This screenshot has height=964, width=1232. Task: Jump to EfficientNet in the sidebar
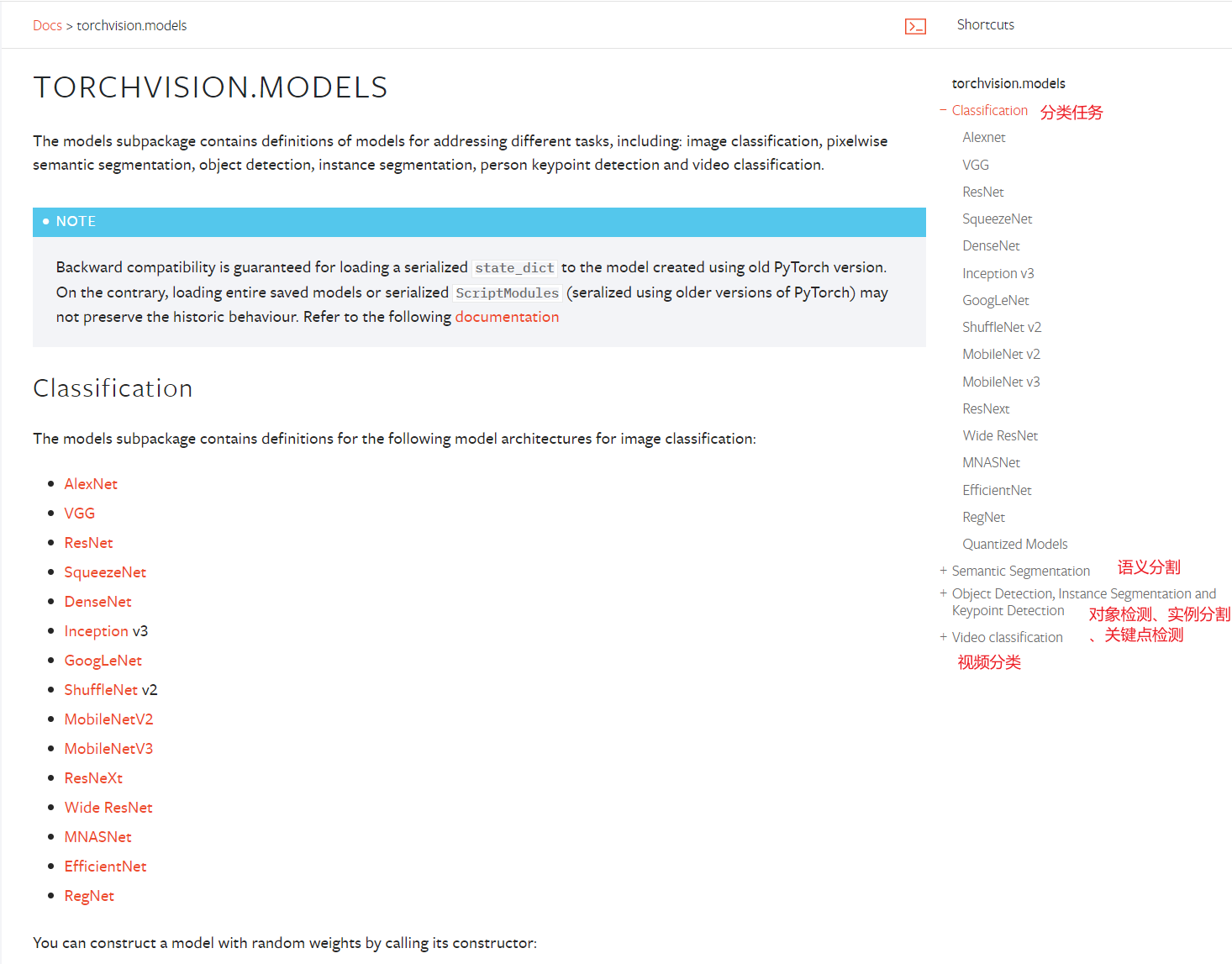tap(998, 490)
